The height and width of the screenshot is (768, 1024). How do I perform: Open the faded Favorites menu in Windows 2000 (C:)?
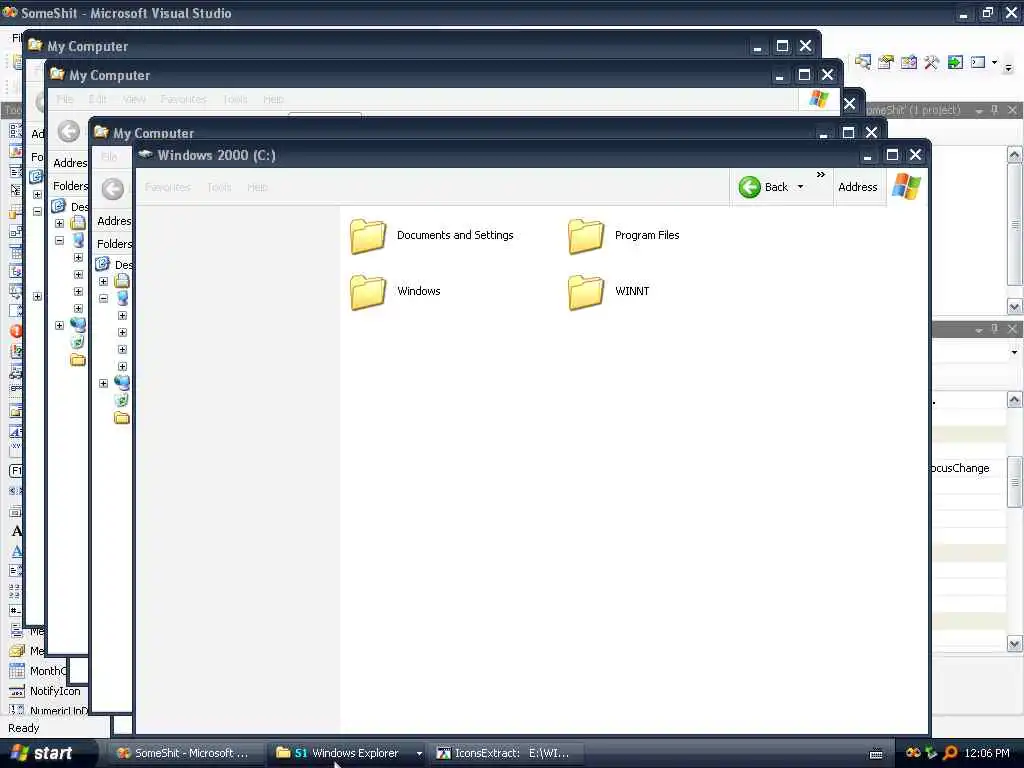click(x=168, y=187)
